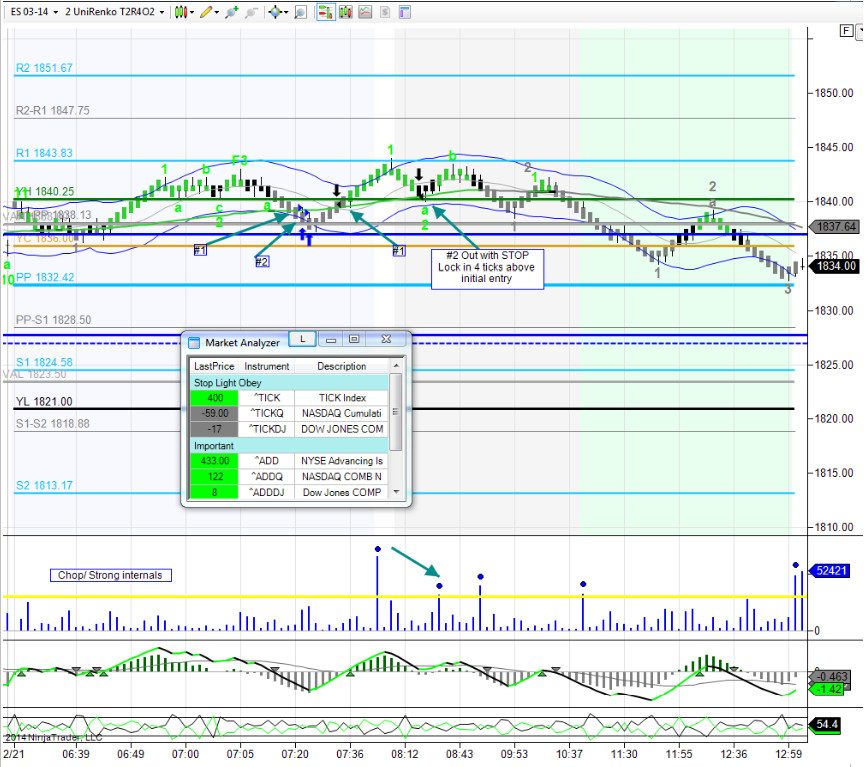
Task: Click the ^TICK instrument cell
Action: (266, 398)
